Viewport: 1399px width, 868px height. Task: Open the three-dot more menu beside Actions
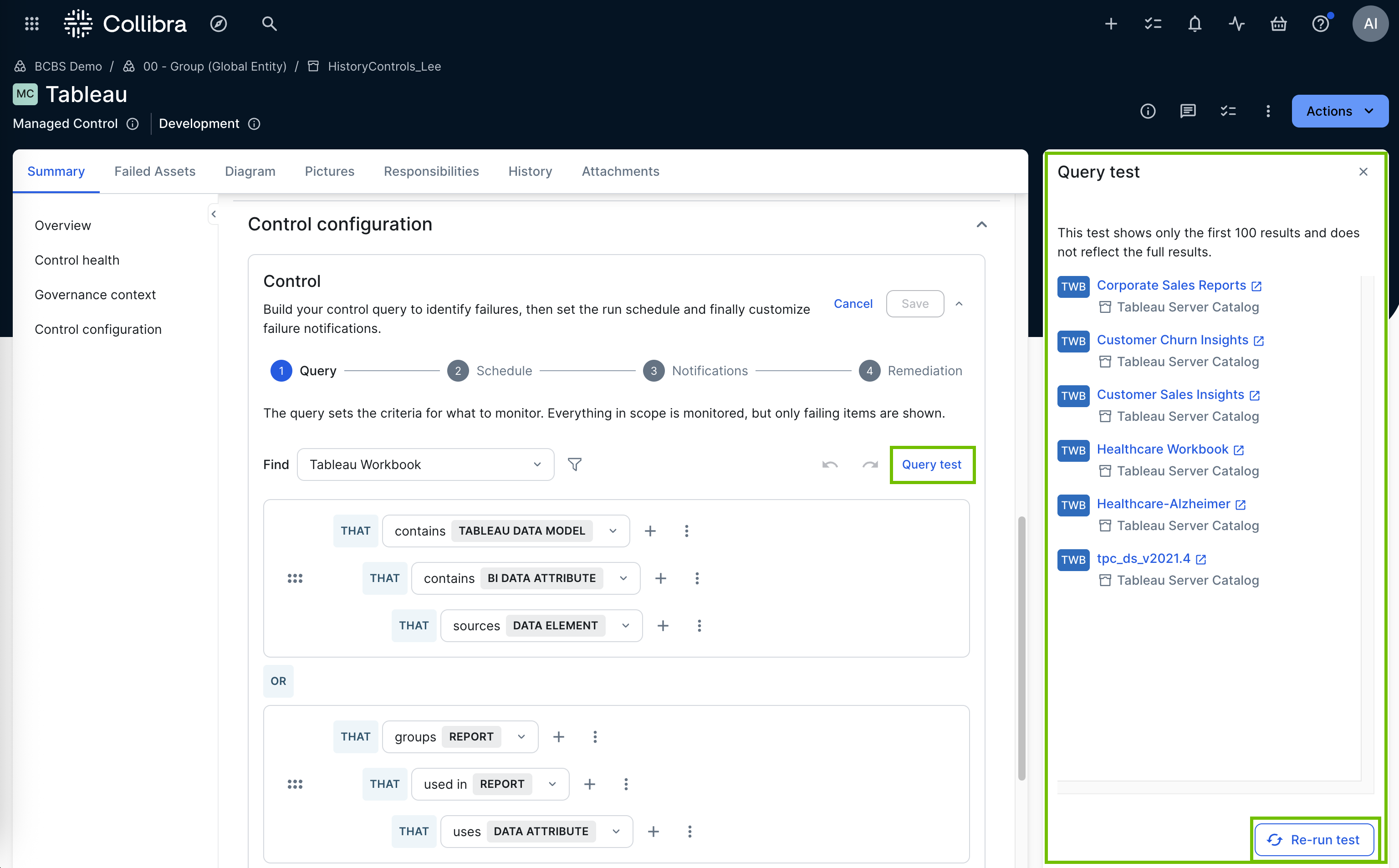tap(1268, 111)
